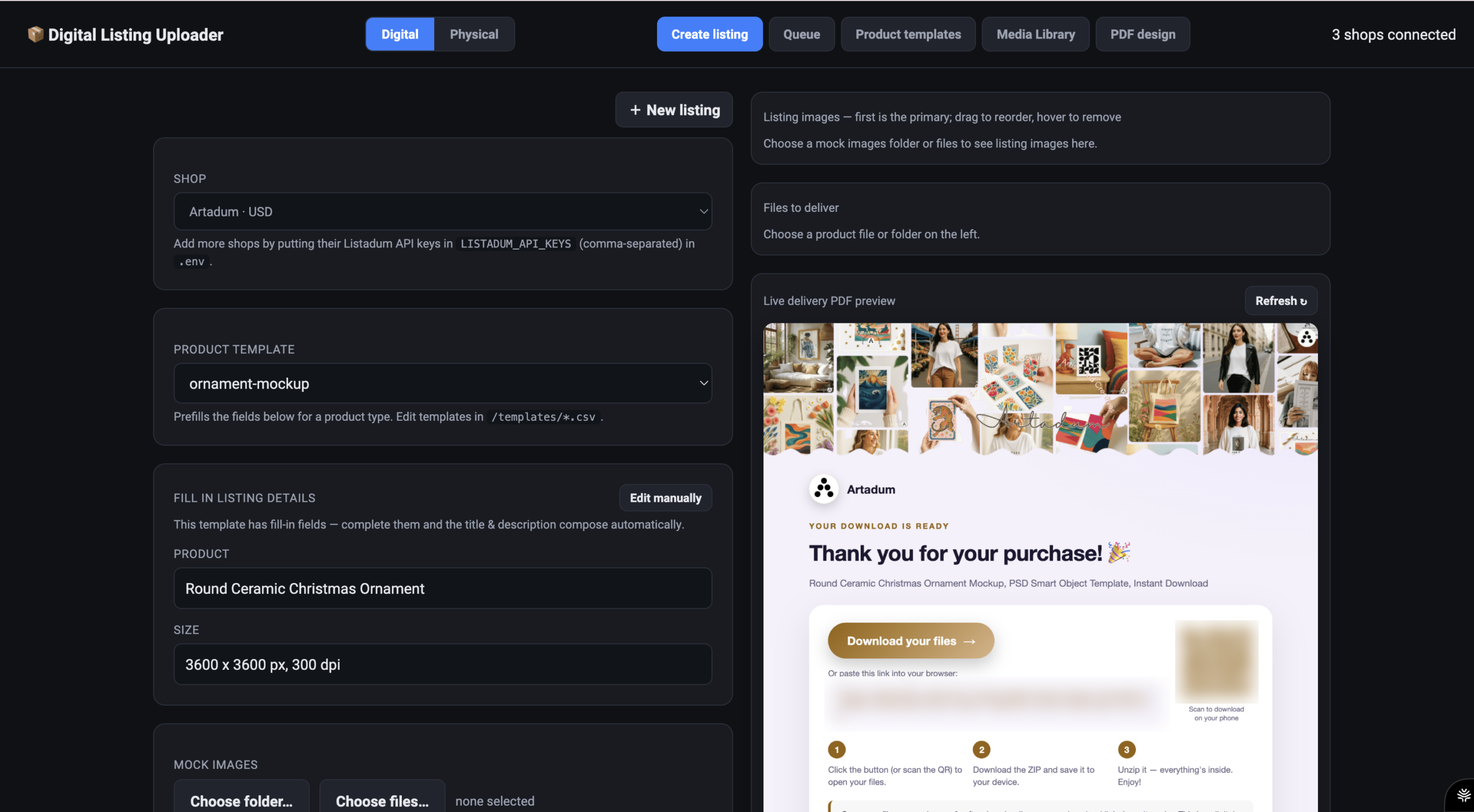The width and height of the screenshot is (1474, 812).
Task: Click the package box logo icon
Action: point(35,35)
